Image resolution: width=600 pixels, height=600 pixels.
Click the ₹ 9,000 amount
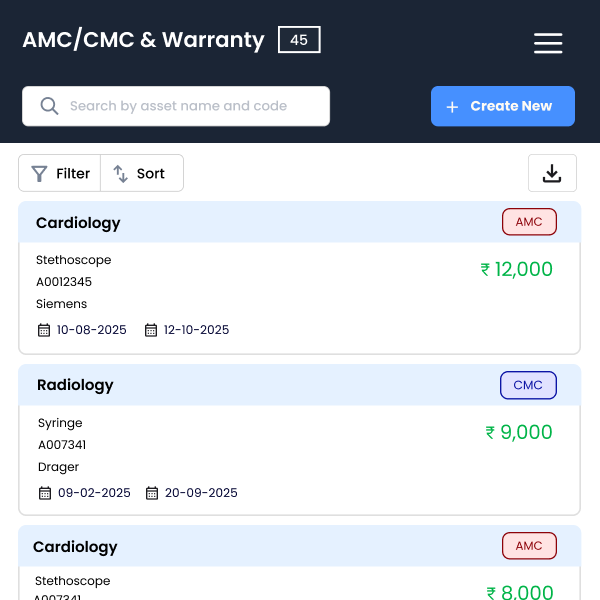519,432
